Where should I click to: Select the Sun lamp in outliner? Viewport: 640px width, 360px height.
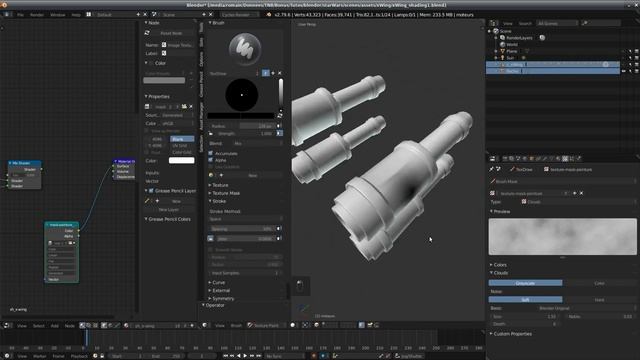pyautogui.click(x=510, y=58)
